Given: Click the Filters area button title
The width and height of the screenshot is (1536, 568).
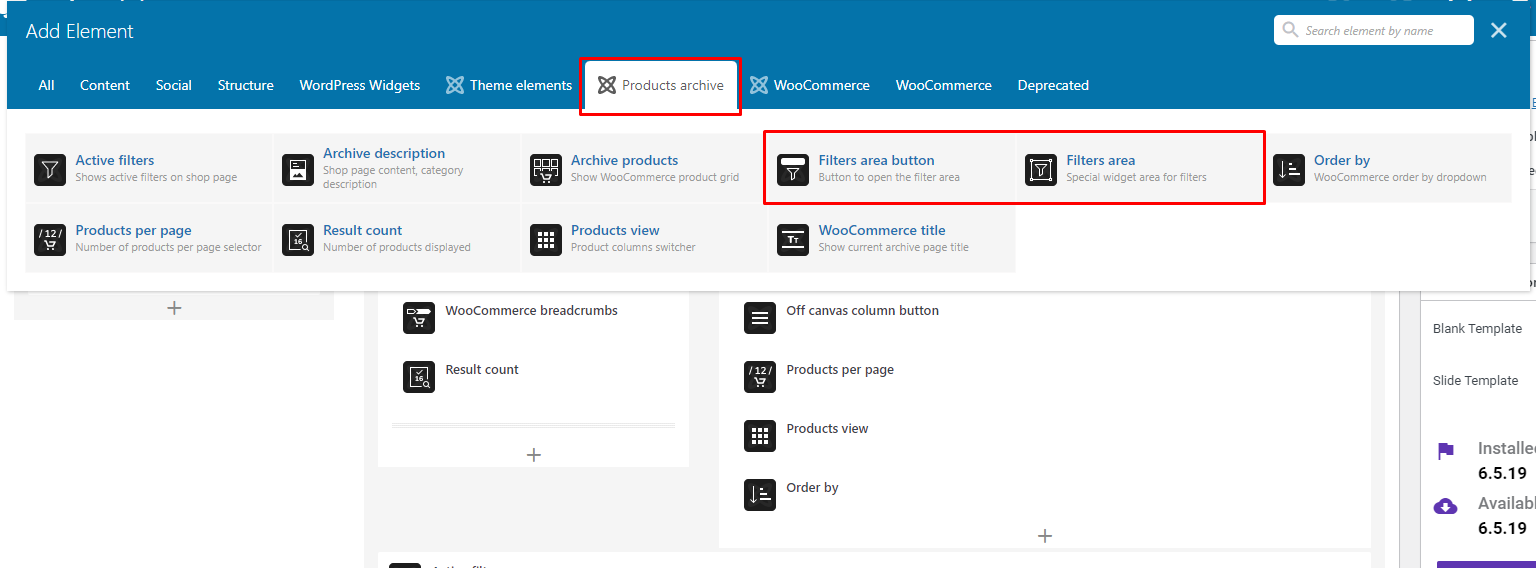Looking at the screenshot, I should pos(876,160).
